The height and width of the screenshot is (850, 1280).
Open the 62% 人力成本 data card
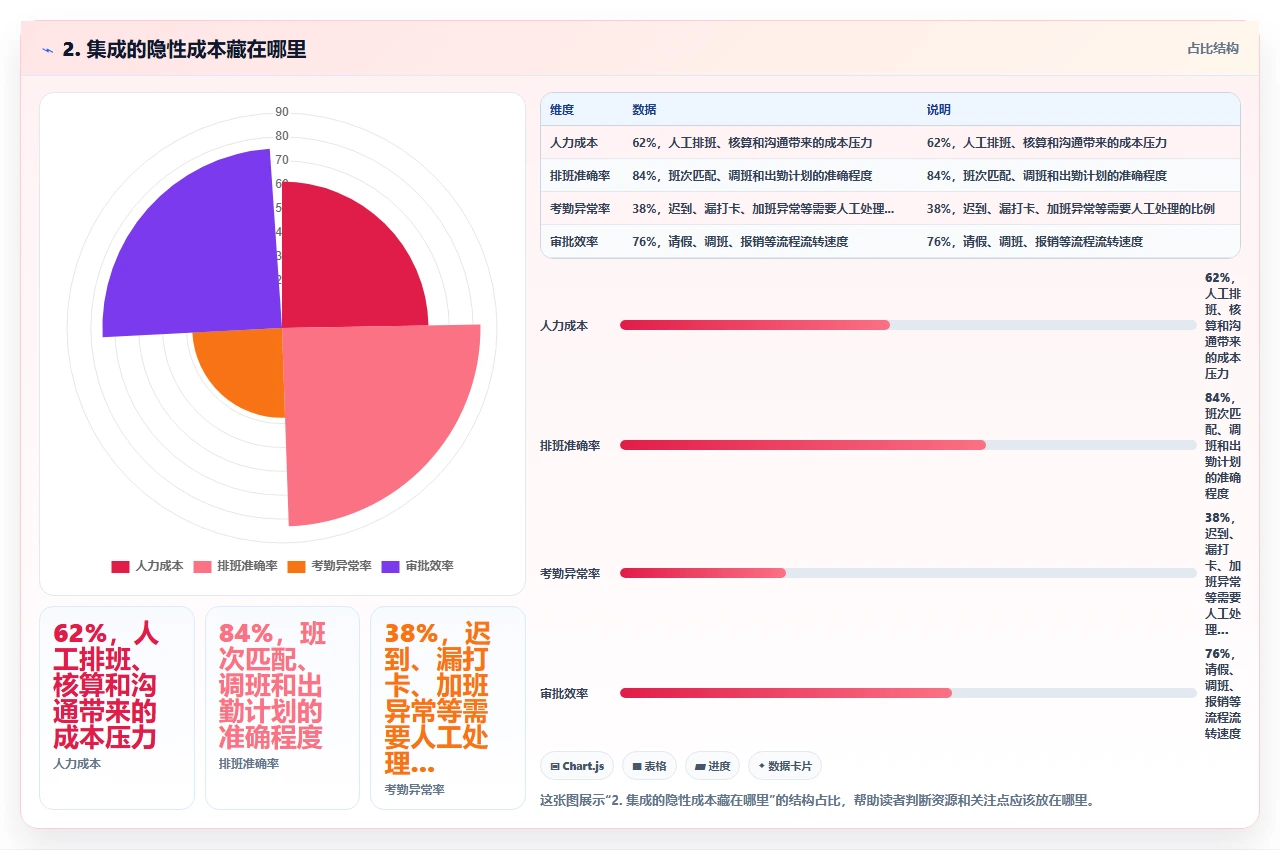[x=117, y=708]
